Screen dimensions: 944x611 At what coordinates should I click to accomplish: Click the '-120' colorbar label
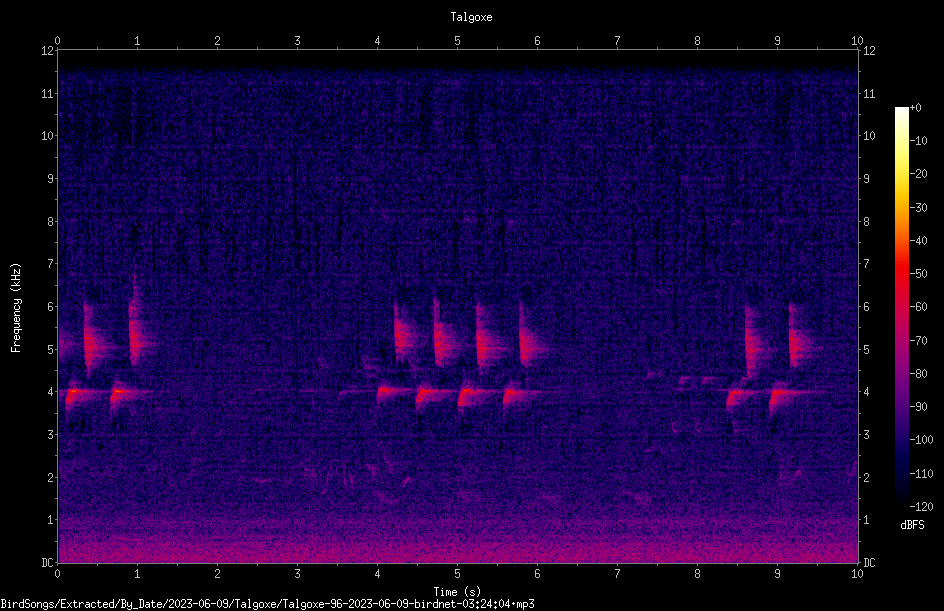[x=921, y=507]
